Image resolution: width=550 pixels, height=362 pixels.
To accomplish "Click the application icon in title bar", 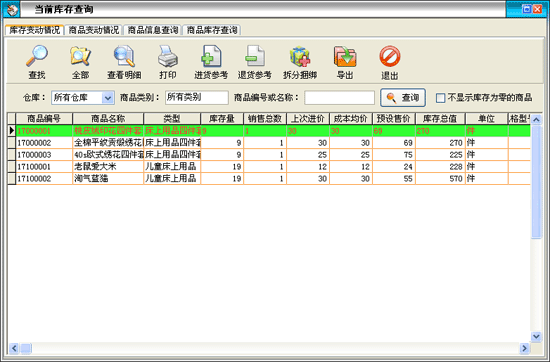I will click(x=12, y=9).
